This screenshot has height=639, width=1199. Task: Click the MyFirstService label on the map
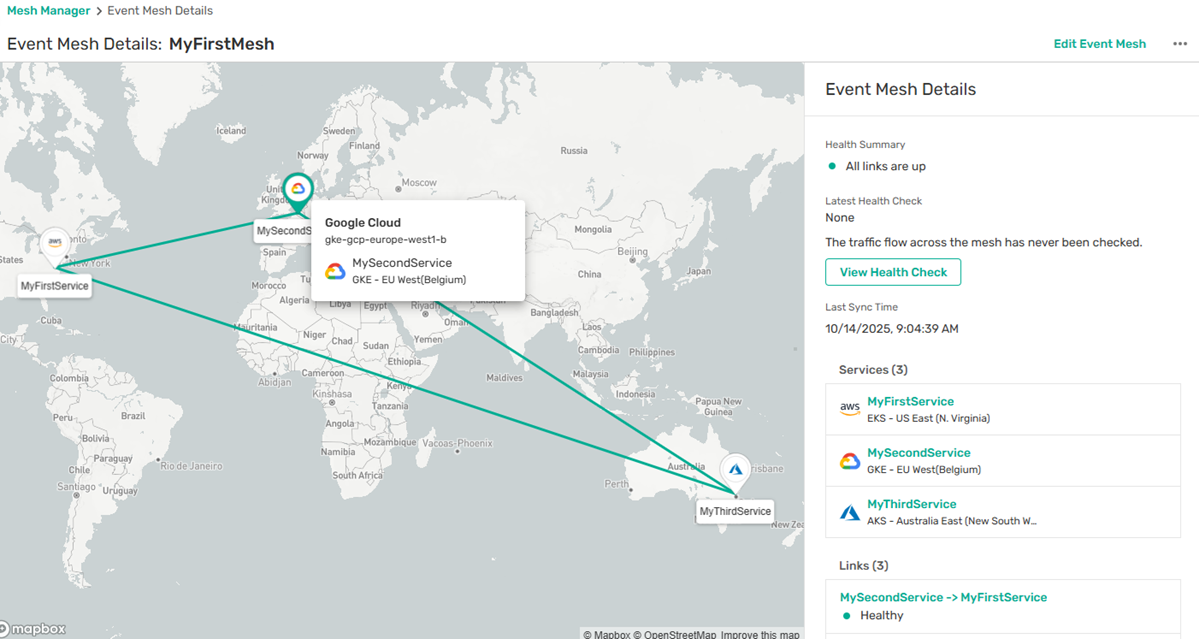[55, 286]
